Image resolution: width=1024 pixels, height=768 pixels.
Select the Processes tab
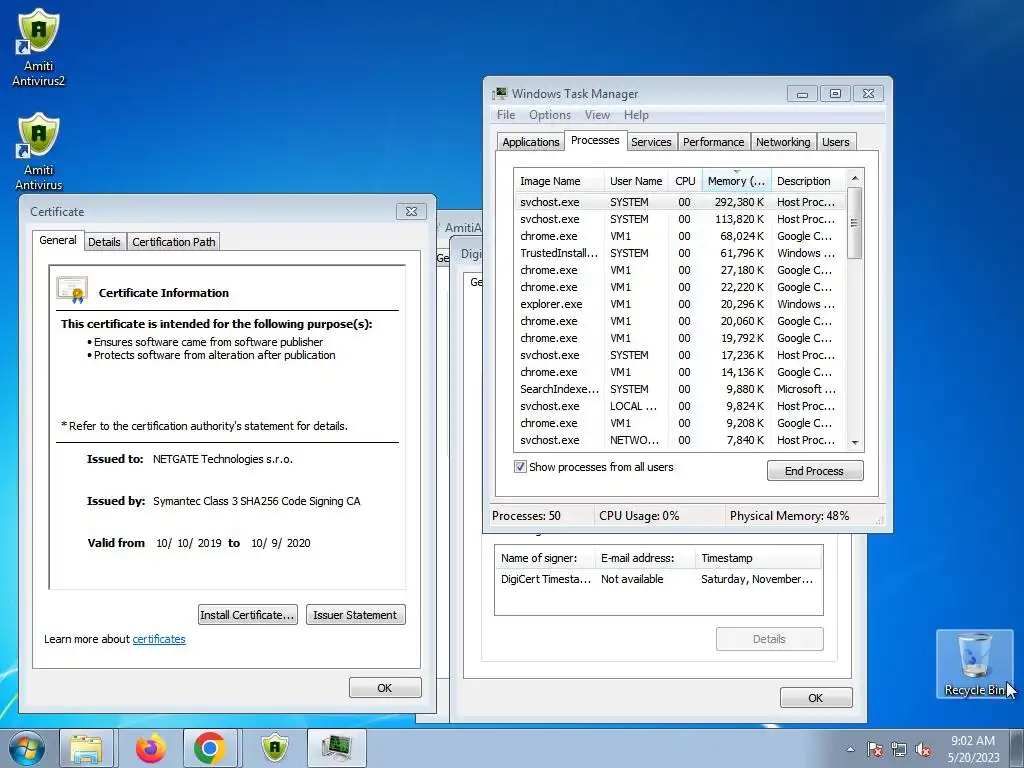click(x=595, y=140)
